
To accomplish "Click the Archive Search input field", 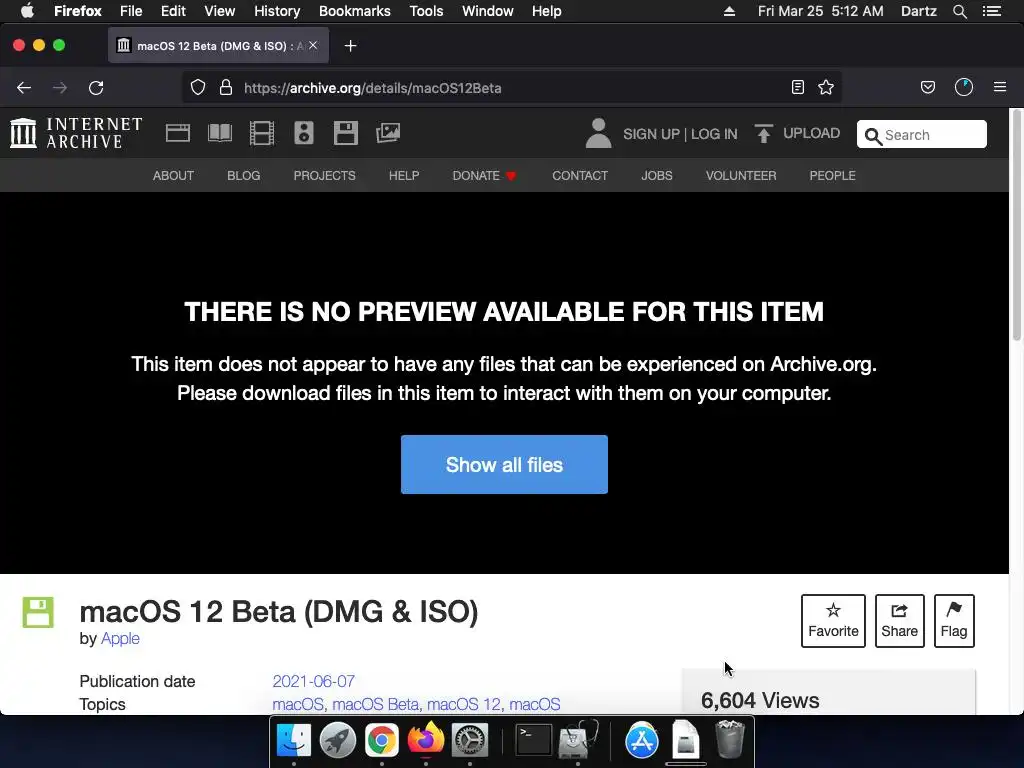I will [921, 135].
